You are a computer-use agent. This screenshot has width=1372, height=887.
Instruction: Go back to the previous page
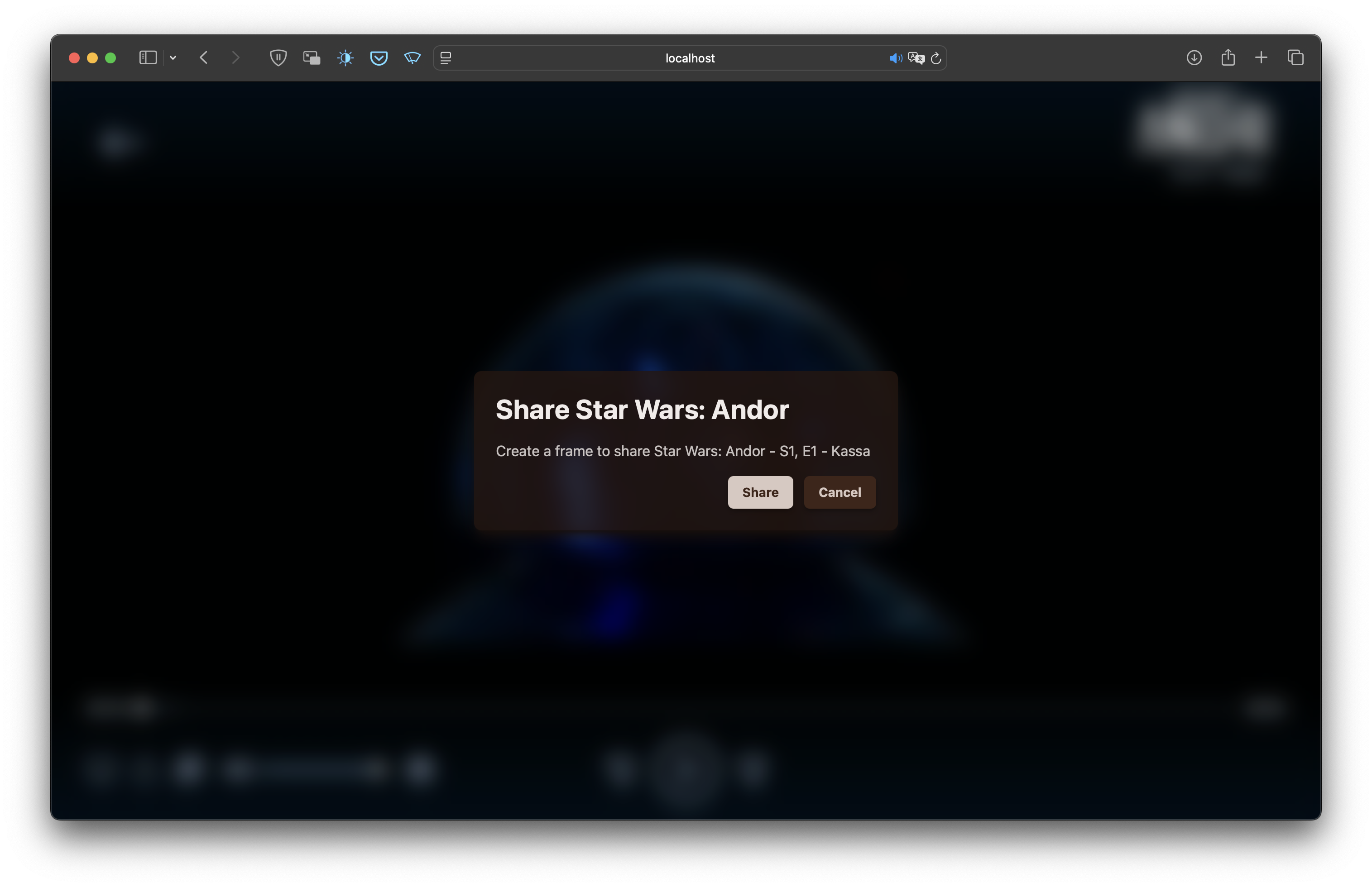pyautogui.click(x=203, y=57)
